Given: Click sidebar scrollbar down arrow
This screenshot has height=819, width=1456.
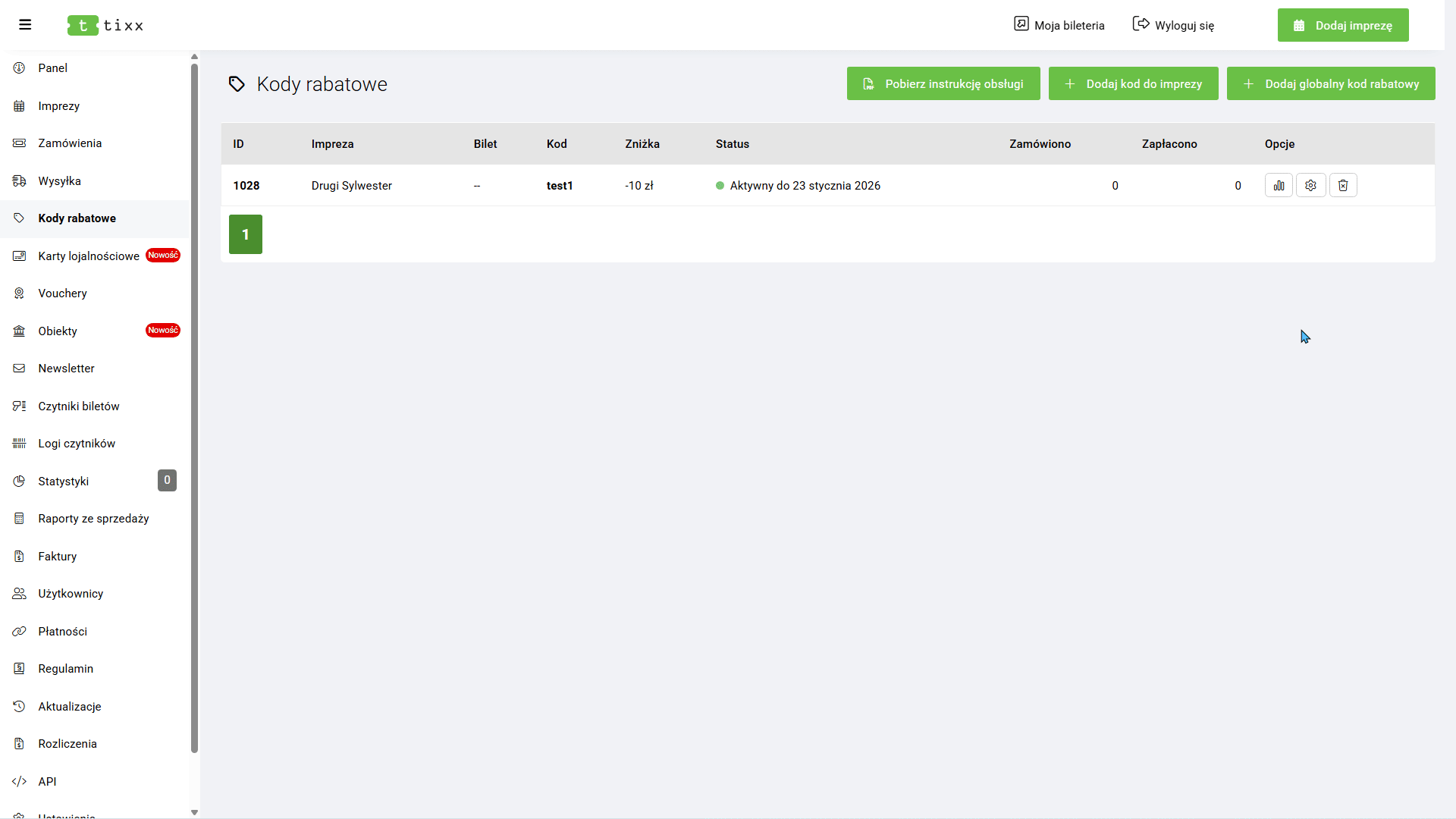Looking at the screenshot, I should 194,812.
